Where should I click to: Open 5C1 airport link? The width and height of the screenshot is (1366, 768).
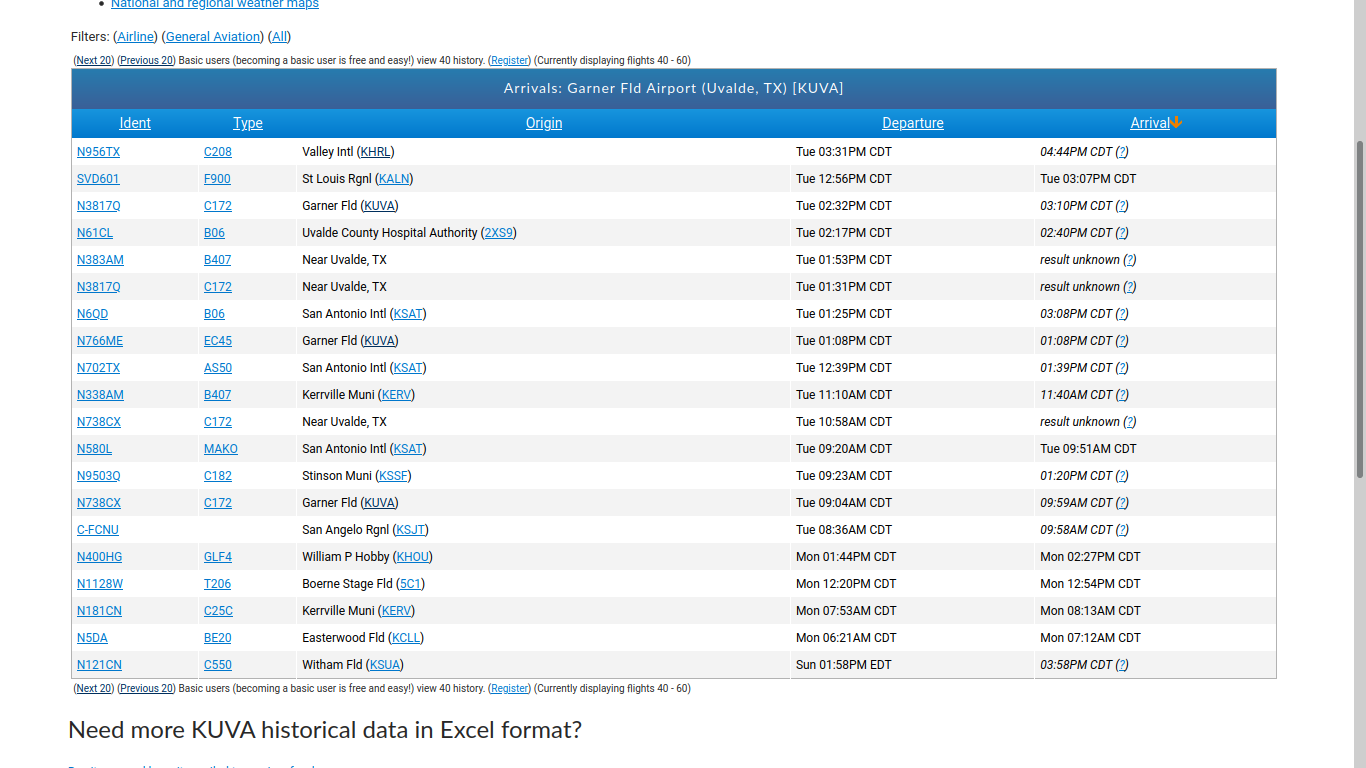click(410, 584)
